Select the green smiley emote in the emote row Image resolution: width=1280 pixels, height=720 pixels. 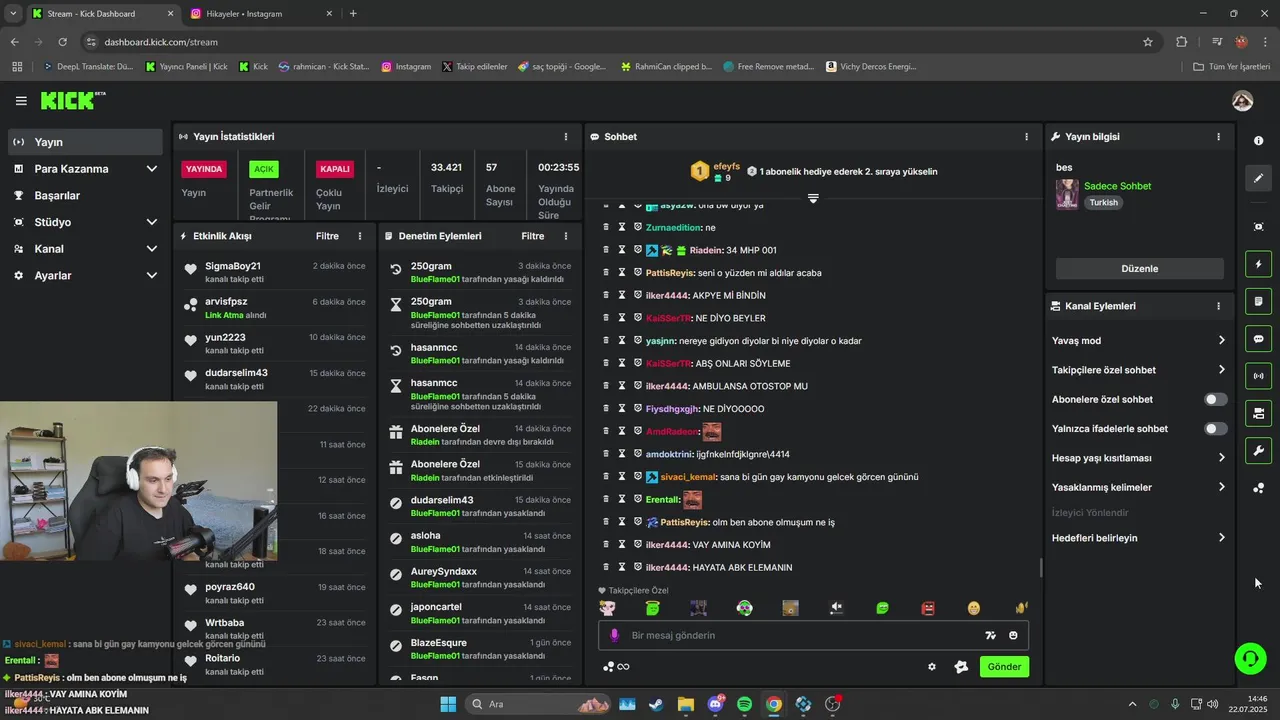pos(882,608)
